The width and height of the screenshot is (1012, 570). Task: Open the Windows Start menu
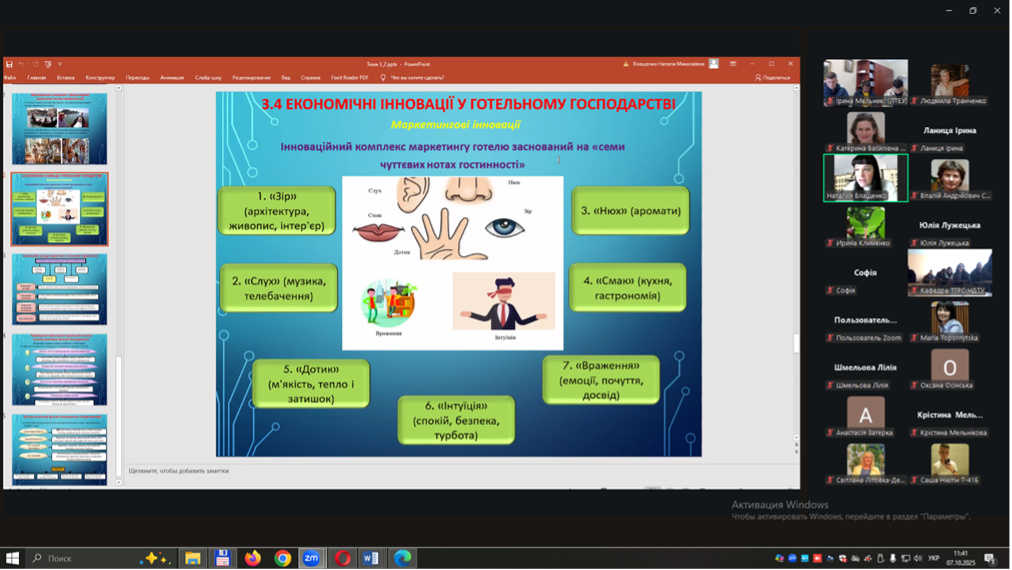pyautogui.click(x=13, y=558)
